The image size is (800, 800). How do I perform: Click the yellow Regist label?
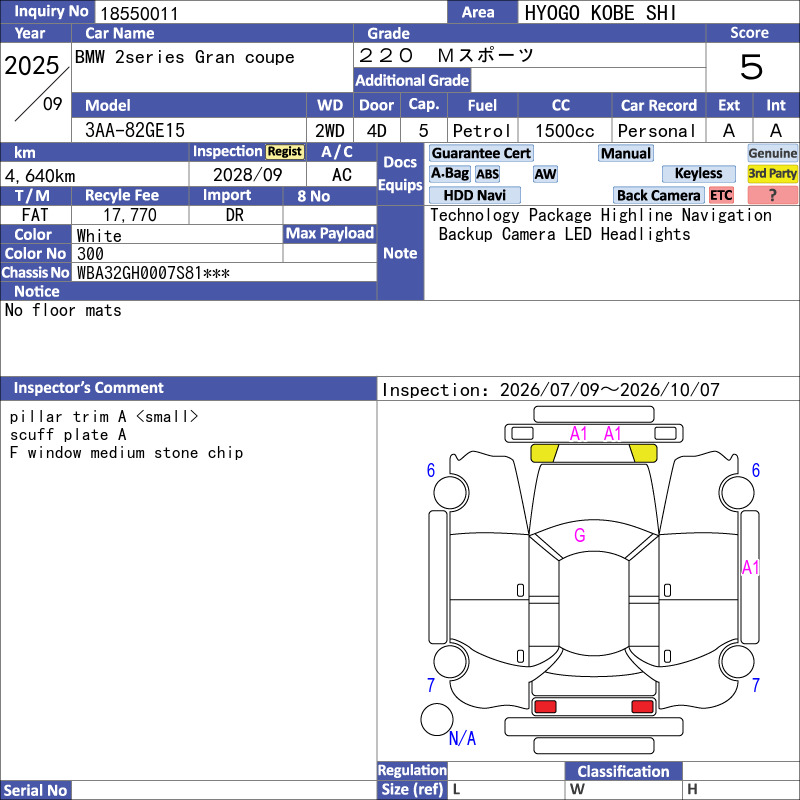coord(285,152)
